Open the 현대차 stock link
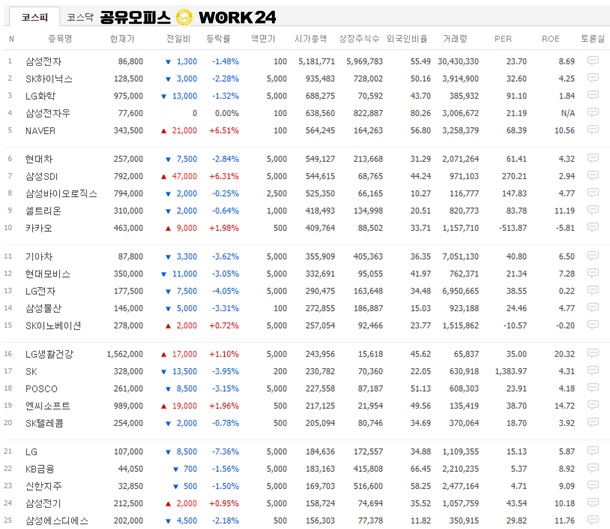This screenshot has width=610, height=529. pos(39,159)
